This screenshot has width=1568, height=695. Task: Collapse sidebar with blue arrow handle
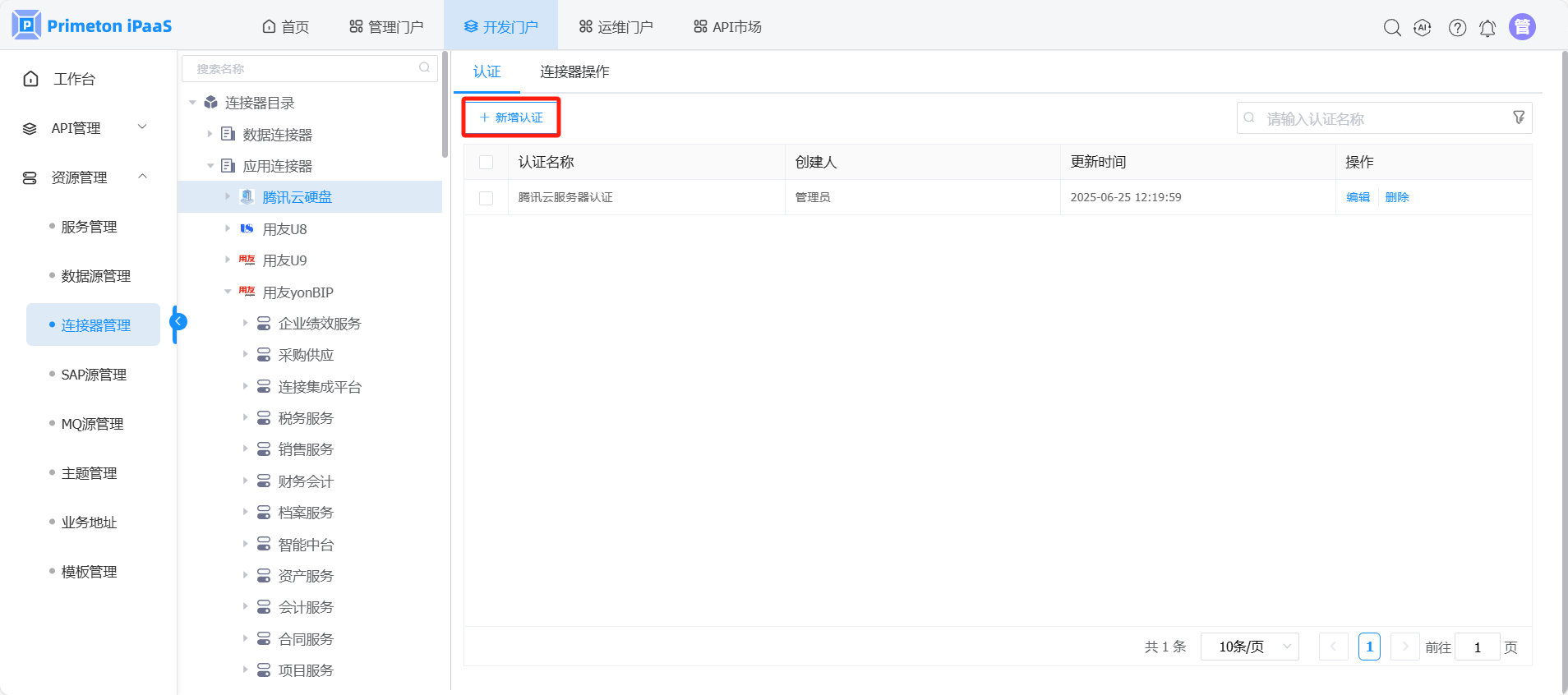point(178,321)
